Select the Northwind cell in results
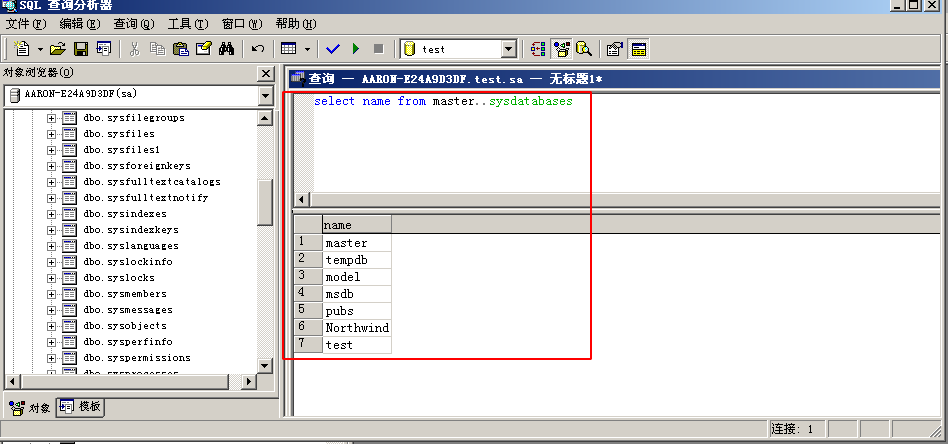Screen dimensions: 948x444 click(357, 327)
